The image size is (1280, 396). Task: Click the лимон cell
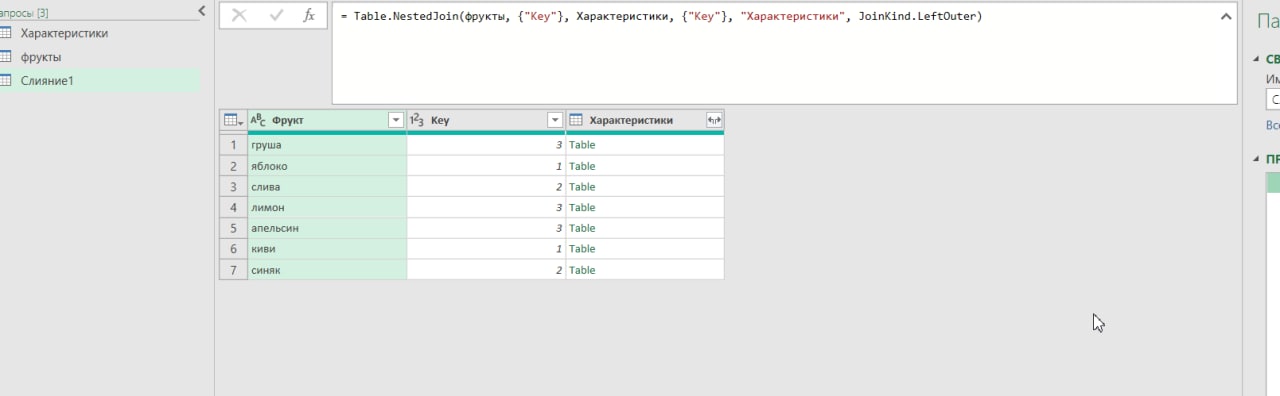327,207
